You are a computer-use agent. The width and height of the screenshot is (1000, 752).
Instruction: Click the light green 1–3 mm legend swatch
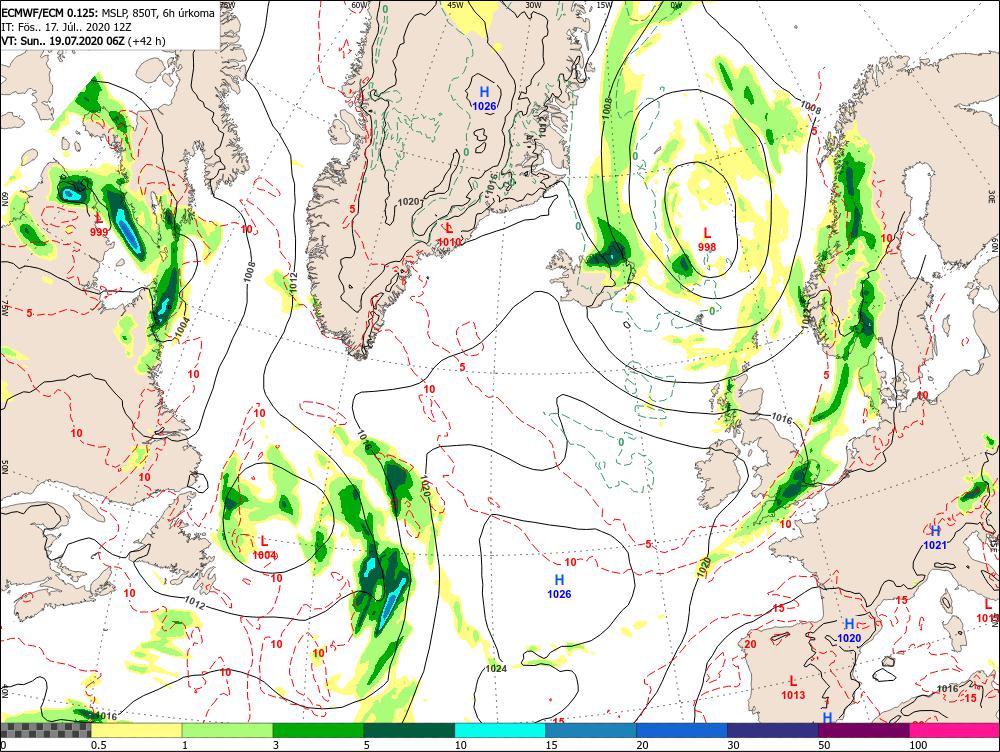pyautogui.click(x=228, y=730)
